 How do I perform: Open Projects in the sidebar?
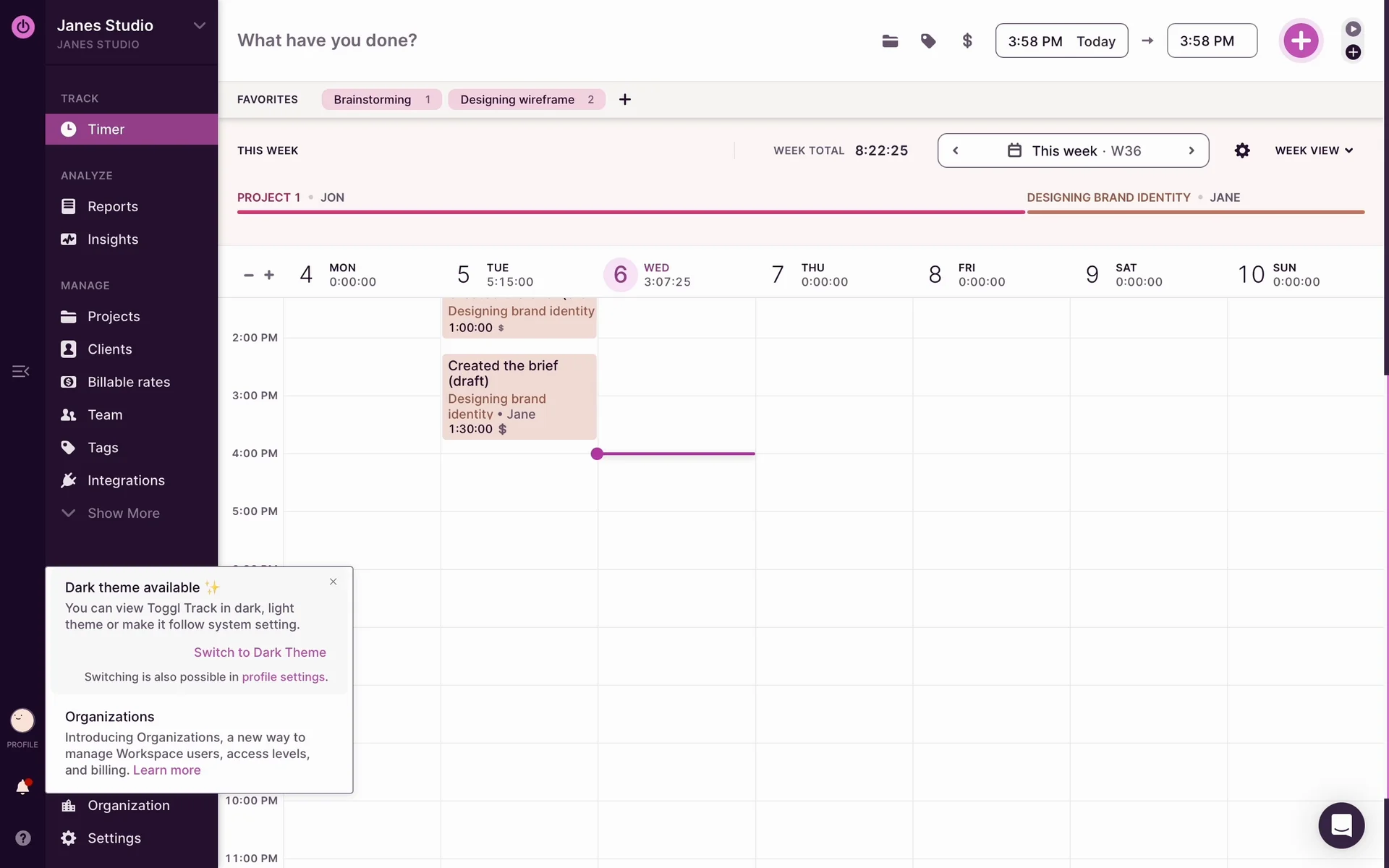[x=114, y=316]
